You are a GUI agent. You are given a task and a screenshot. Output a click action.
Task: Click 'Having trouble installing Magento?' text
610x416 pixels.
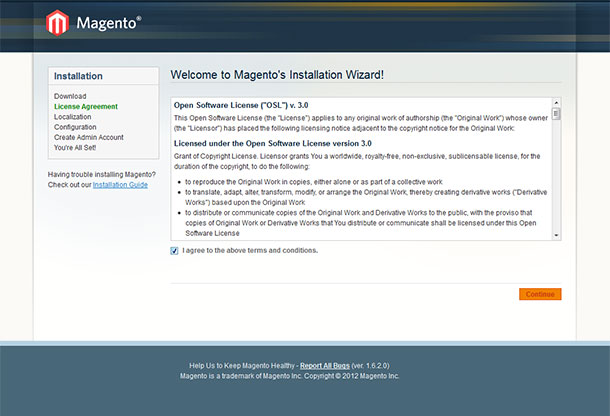point(102,174)
